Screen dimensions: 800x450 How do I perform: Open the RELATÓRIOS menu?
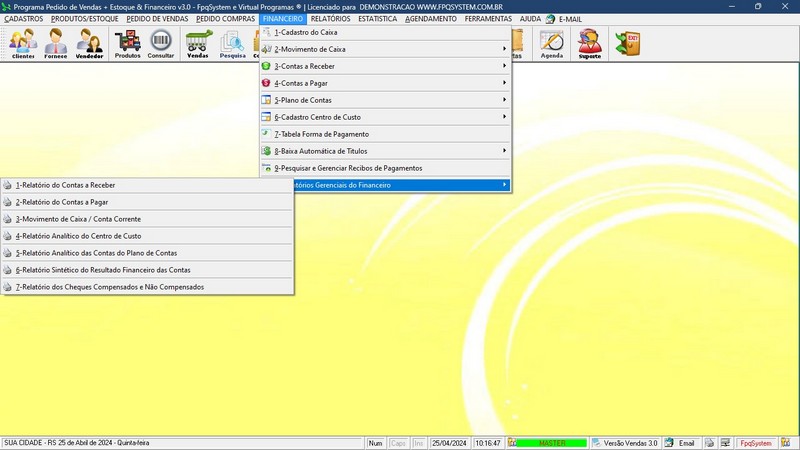point(331,19)
